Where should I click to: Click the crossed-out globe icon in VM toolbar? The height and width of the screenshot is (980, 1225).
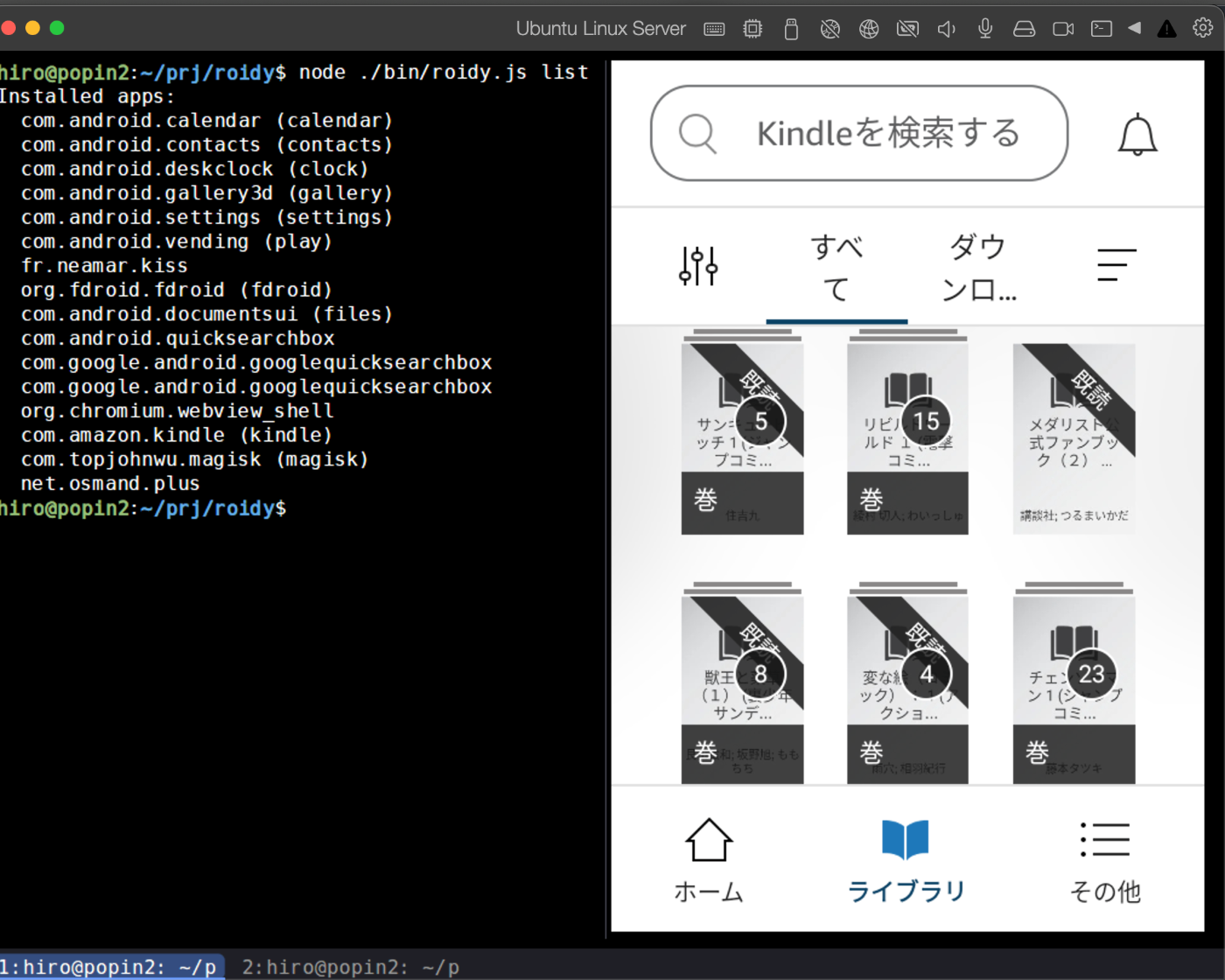click(829, 29)
